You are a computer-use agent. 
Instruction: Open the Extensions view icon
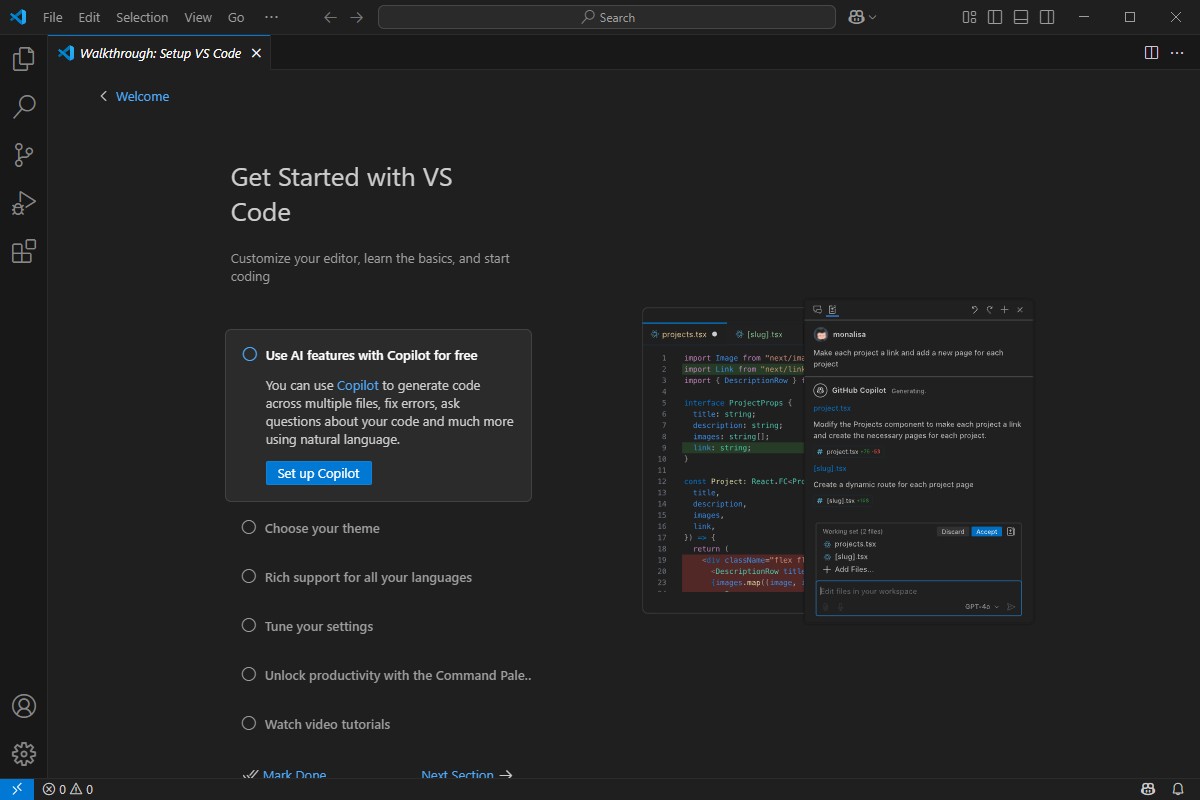tap(24, 251)
